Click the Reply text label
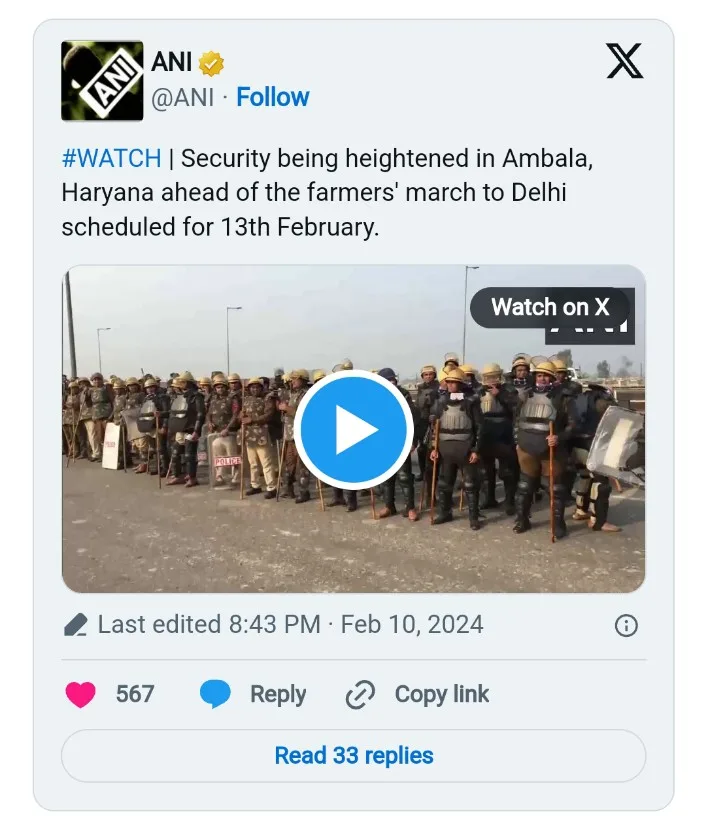 tap(278, 694)
